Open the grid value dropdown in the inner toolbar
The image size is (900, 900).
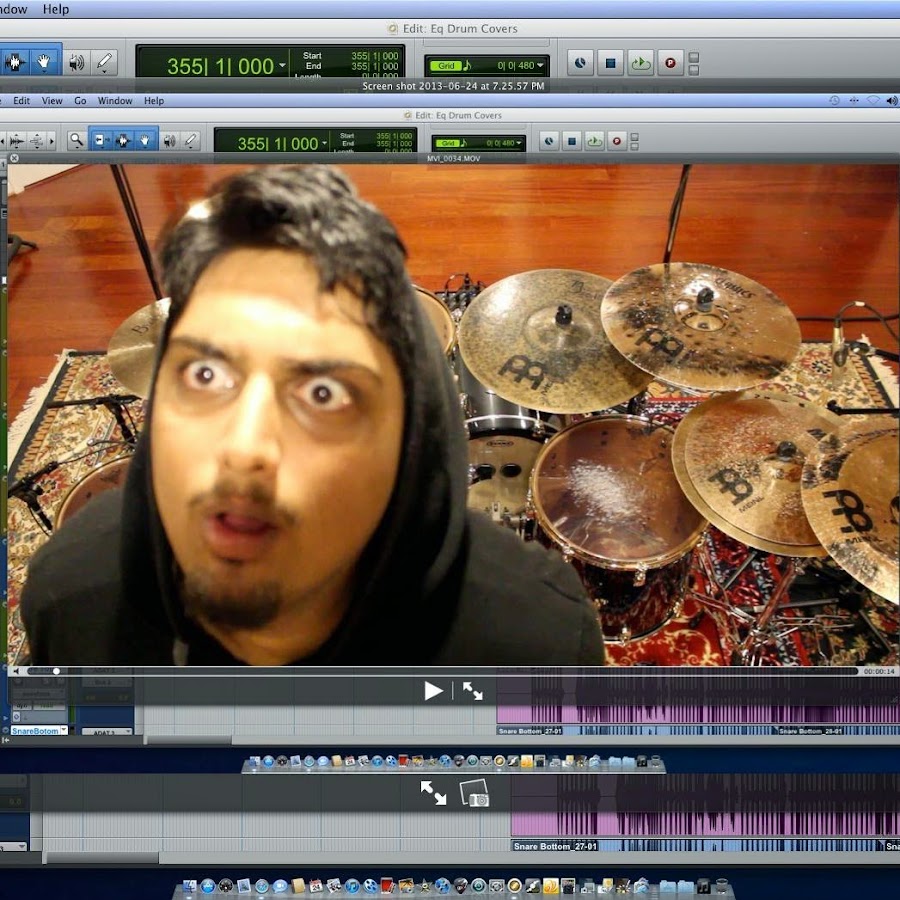coord(519,143)
